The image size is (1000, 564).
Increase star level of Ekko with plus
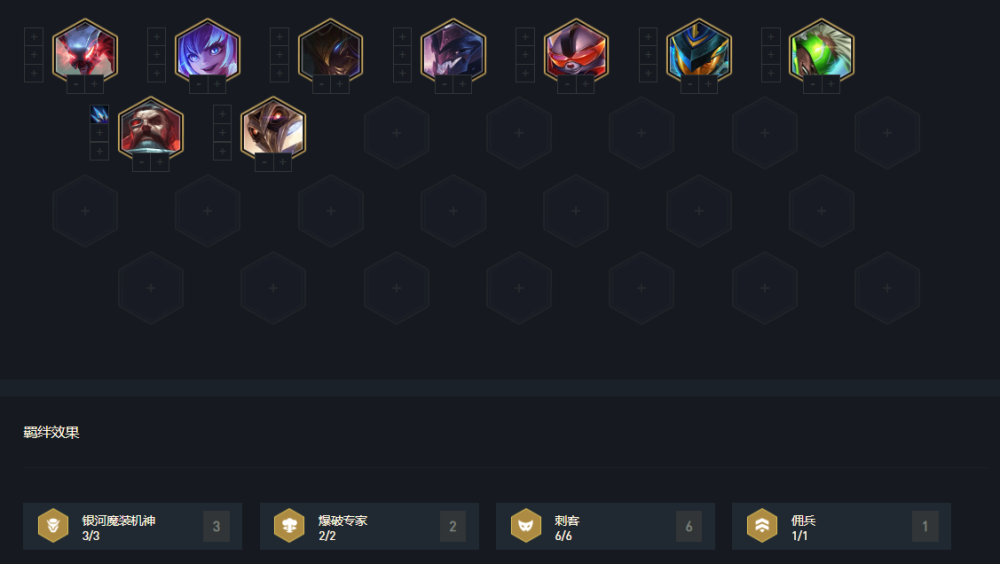pyautogui.click(x=830, y=84)
